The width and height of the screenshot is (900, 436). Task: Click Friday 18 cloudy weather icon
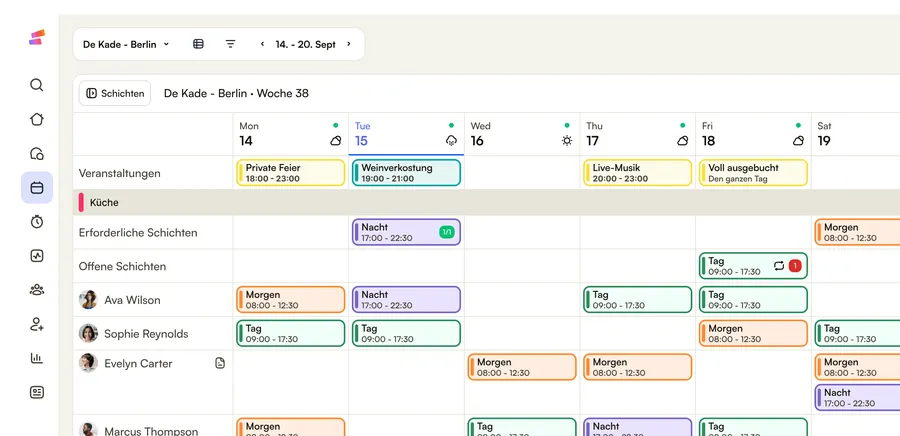[798, 141]
